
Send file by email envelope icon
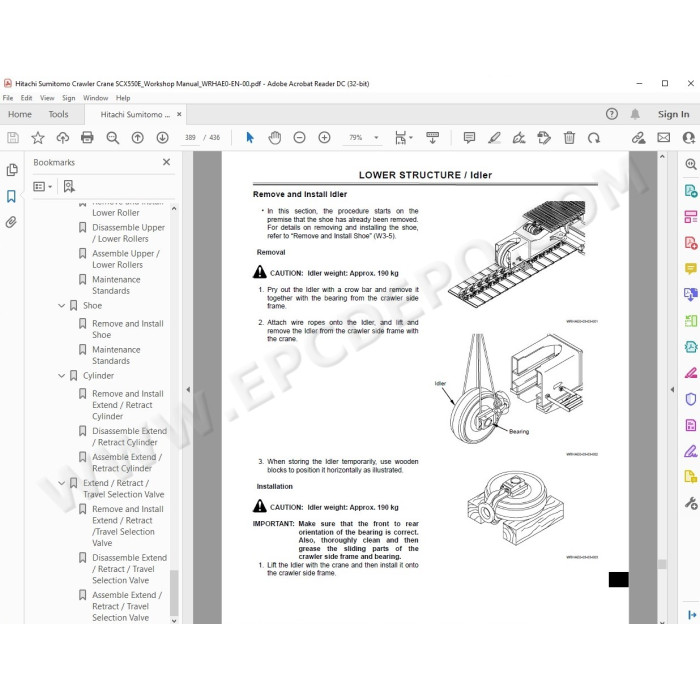664,138
